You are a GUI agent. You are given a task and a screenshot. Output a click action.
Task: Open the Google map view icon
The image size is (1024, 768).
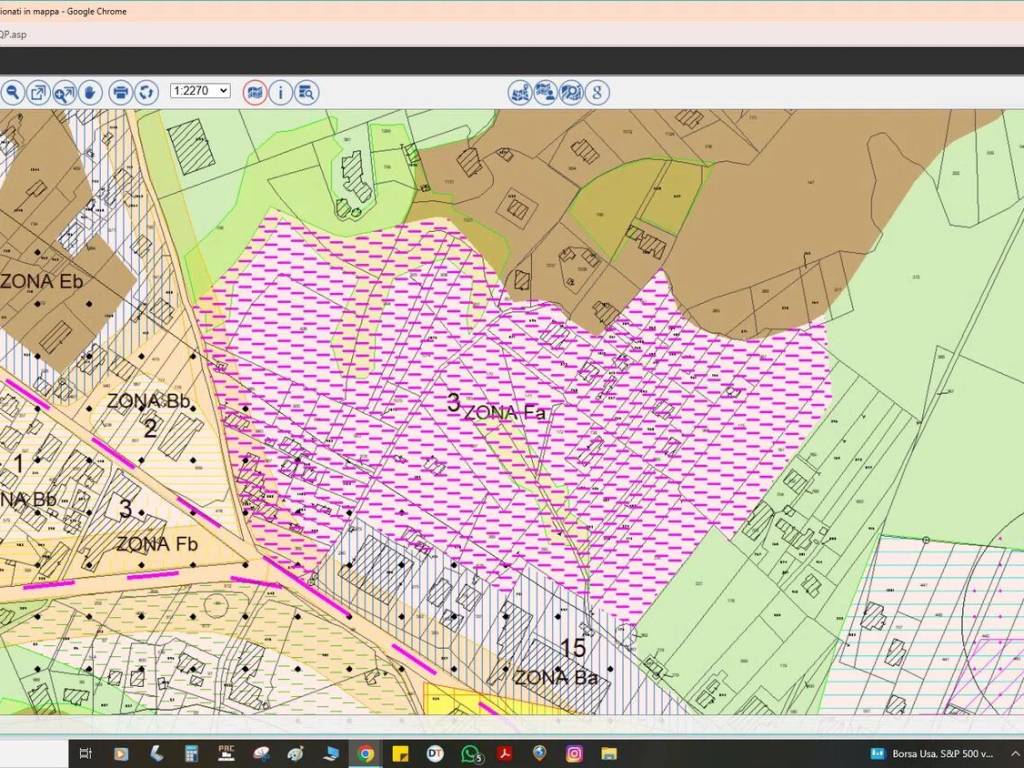coord(597,92)
